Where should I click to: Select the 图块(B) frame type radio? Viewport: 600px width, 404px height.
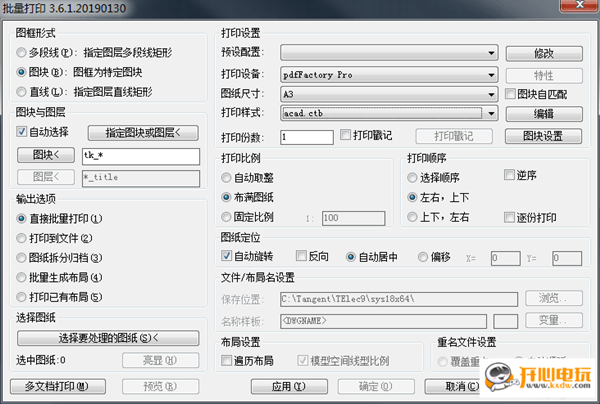21,72
